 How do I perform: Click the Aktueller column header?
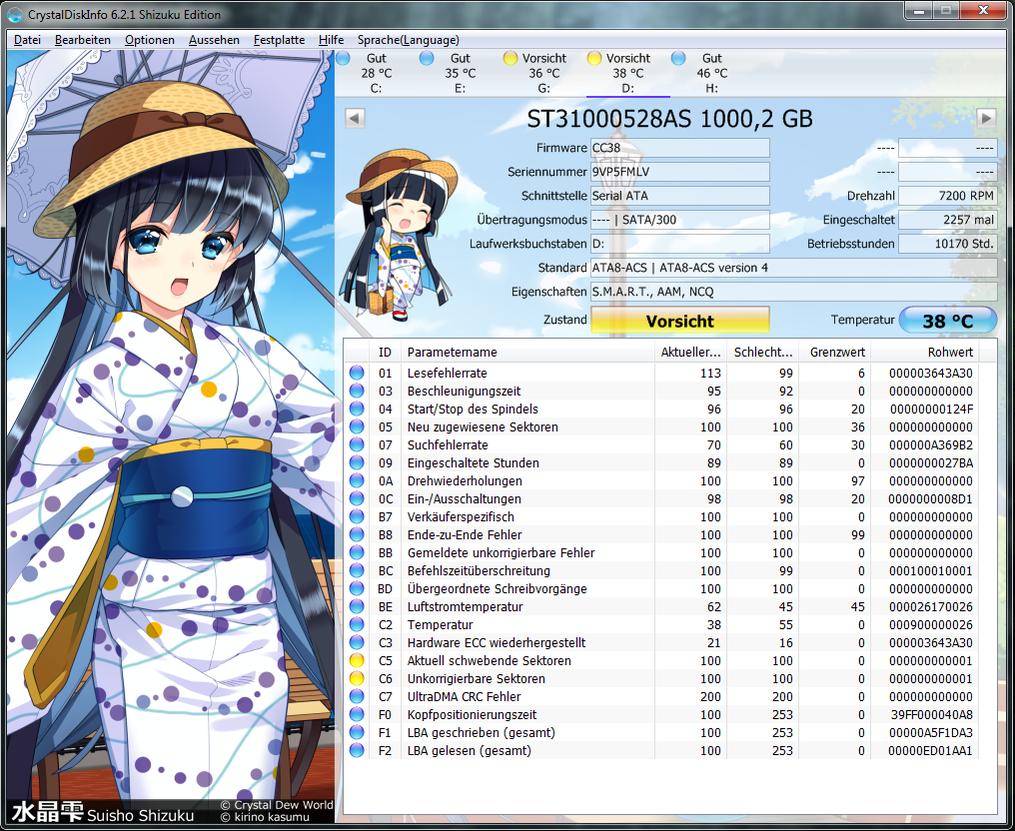(690, 352)
